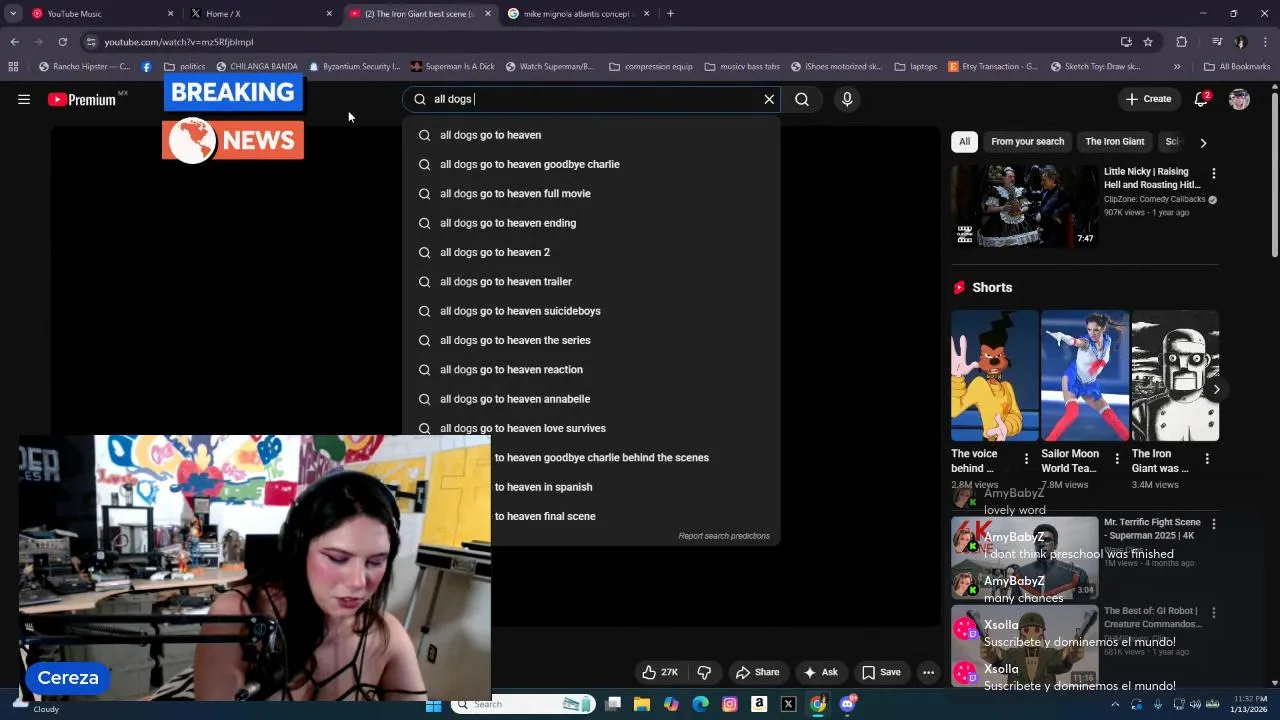
Task: Click the Ask button
Action: (x=820, y=672)
